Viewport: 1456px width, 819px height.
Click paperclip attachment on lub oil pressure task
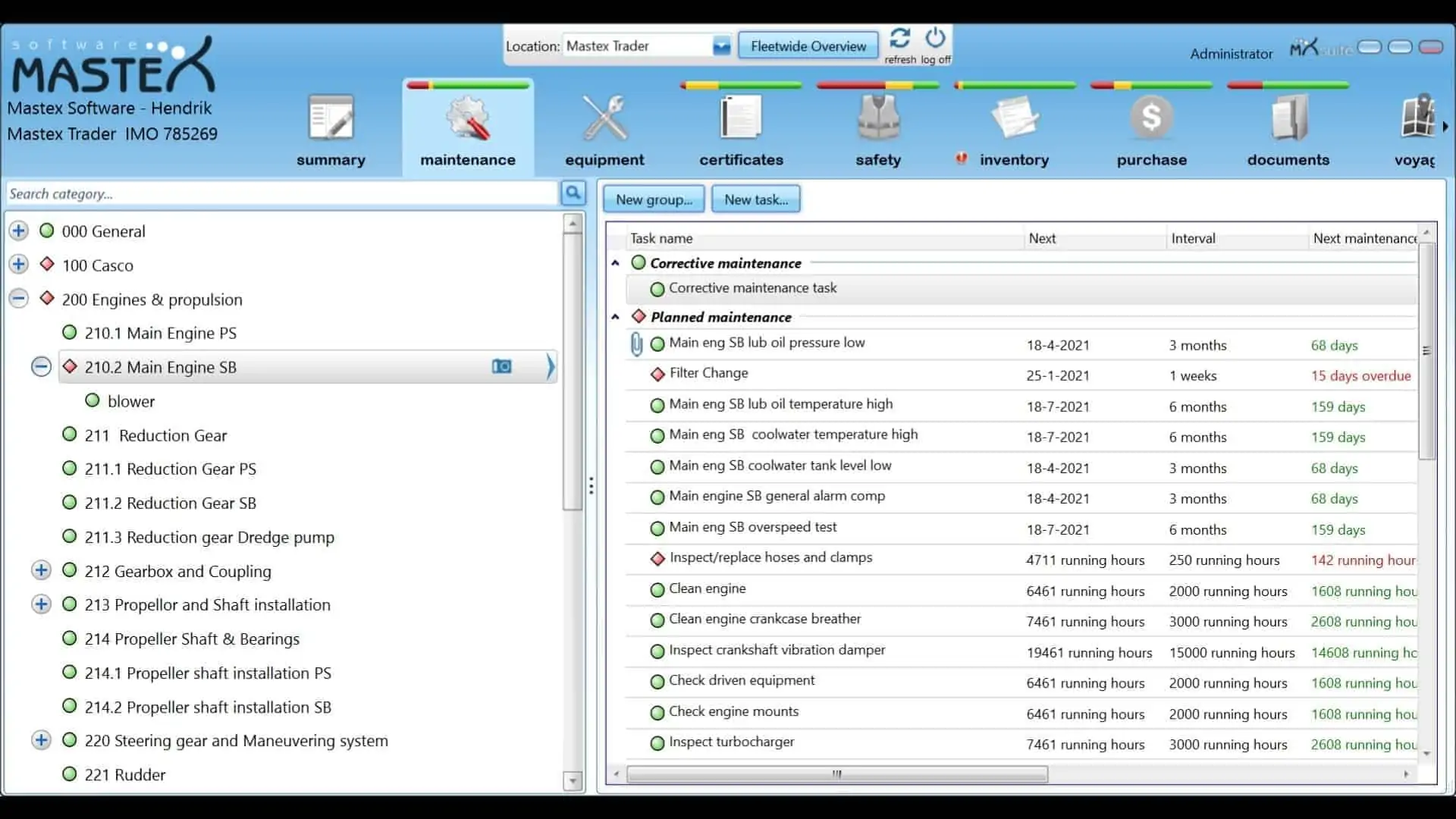click(x=636, y=344)
